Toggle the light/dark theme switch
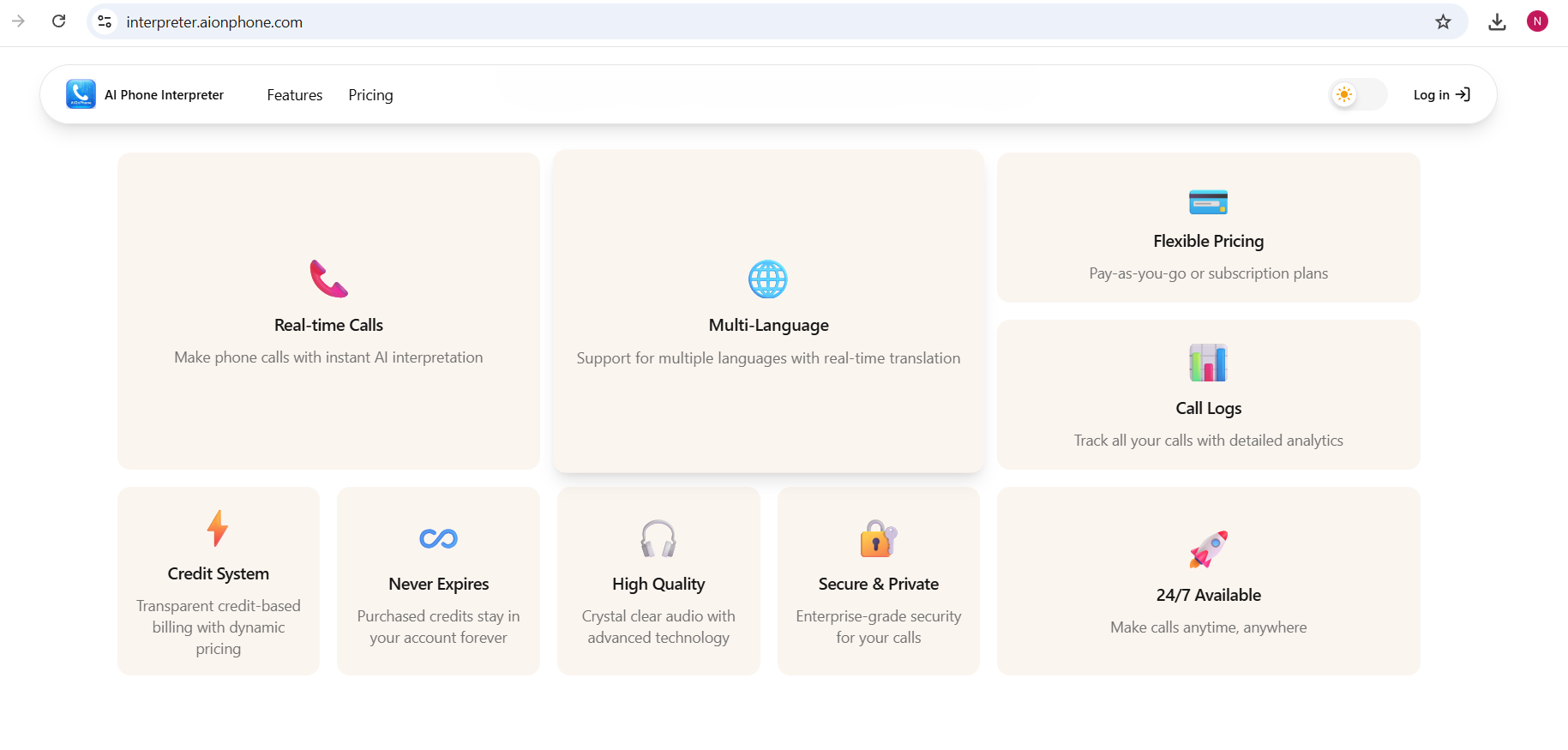1568x750 pixels. [x=1357, y=94]
